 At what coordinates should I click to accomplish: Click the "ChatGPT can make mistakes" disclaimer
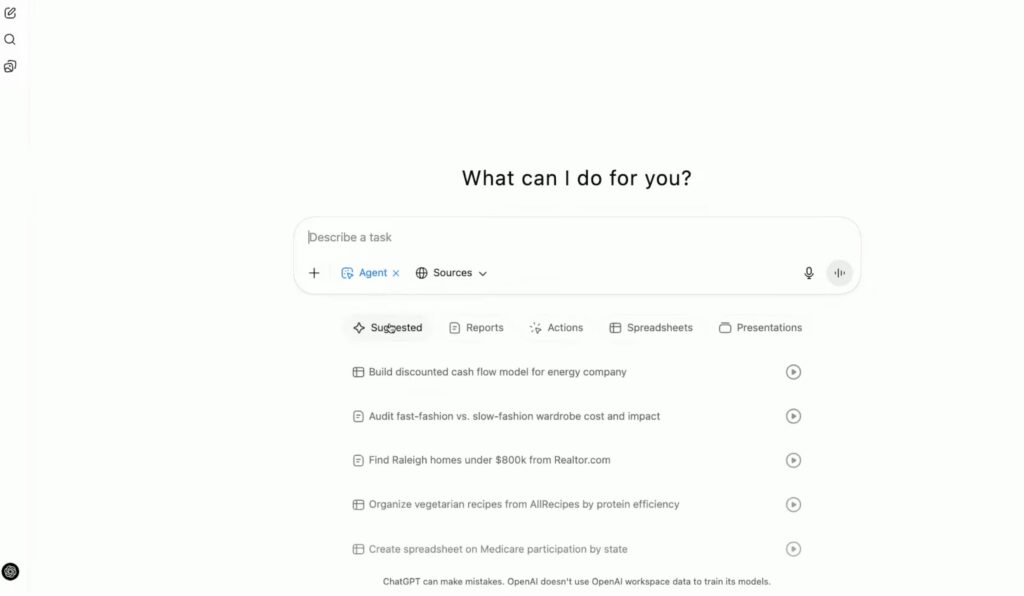[577, 582]
